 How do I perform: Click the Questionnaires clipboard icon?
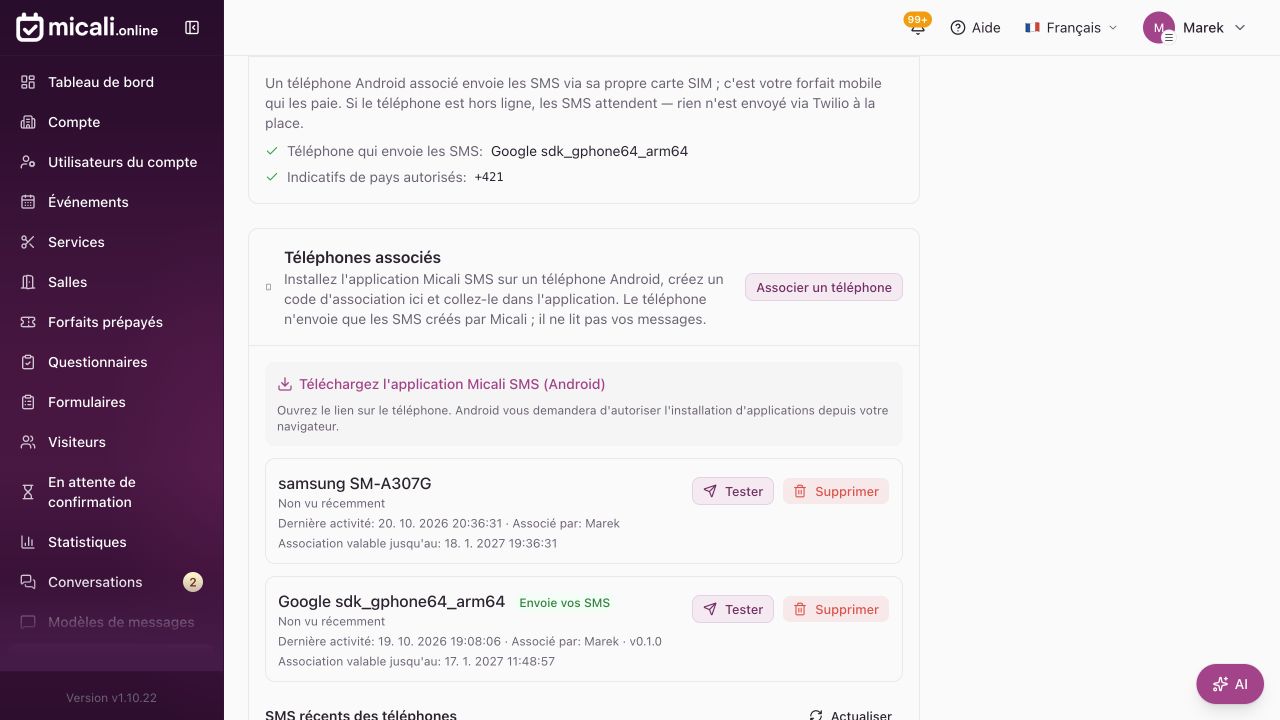click(28, 362)
